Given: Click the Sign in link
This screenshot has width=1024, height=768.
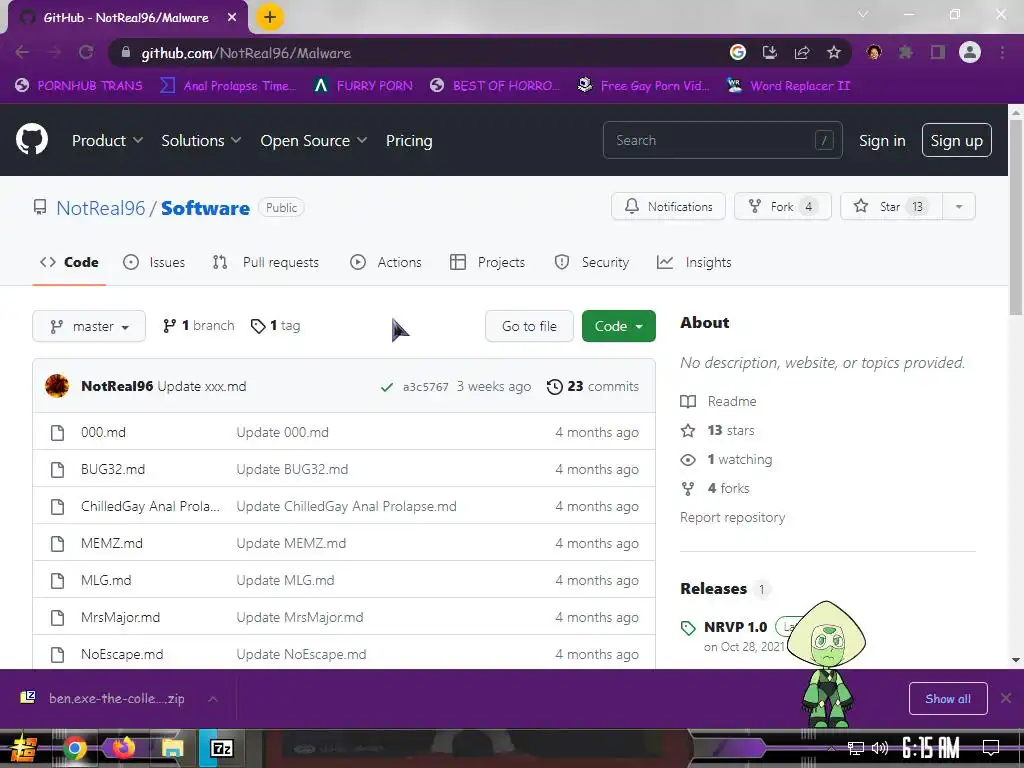Looking at the screenshot, I should [x=882, y=140].
